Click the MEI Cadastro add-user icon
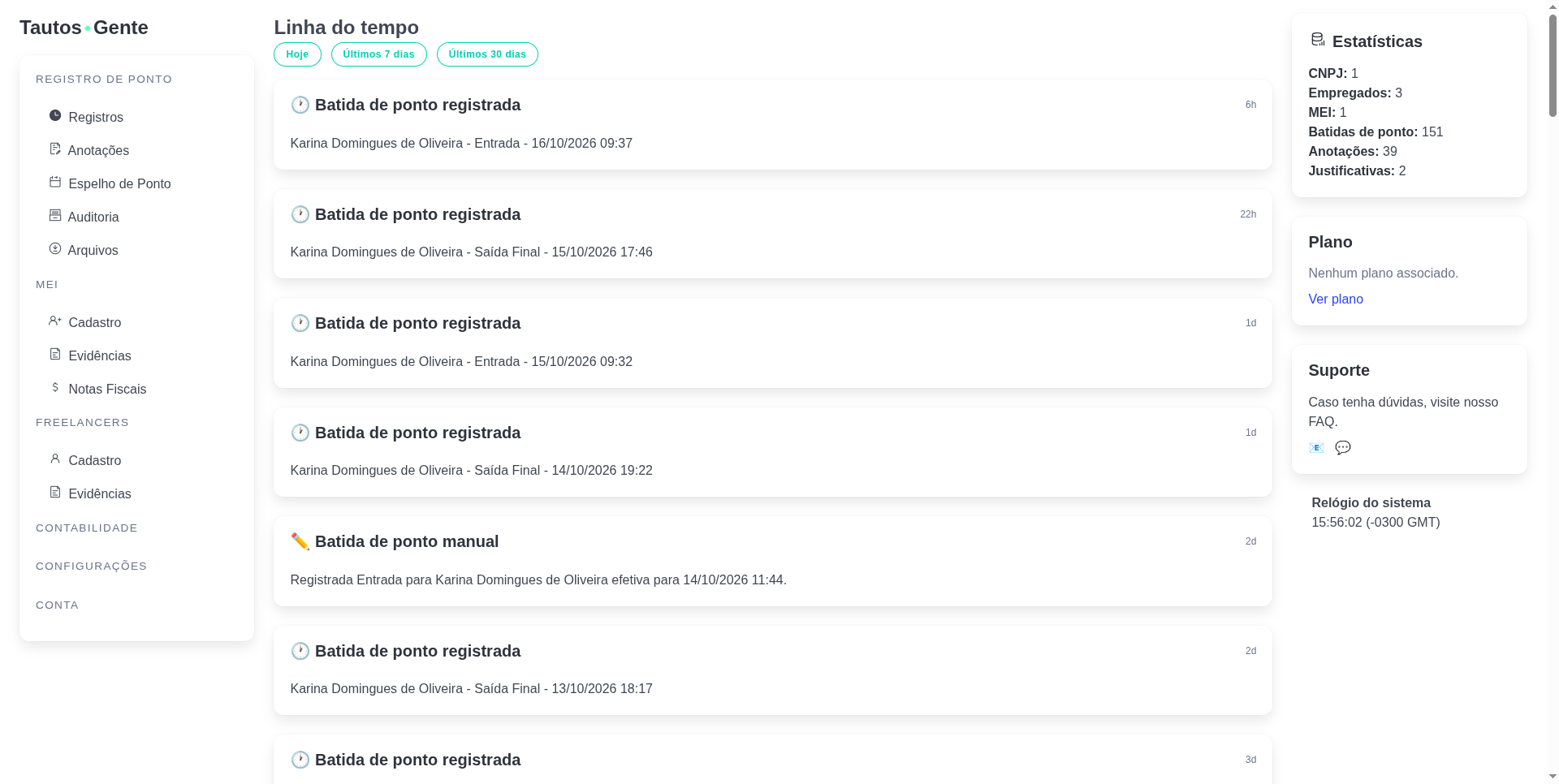 coord(55,321)
